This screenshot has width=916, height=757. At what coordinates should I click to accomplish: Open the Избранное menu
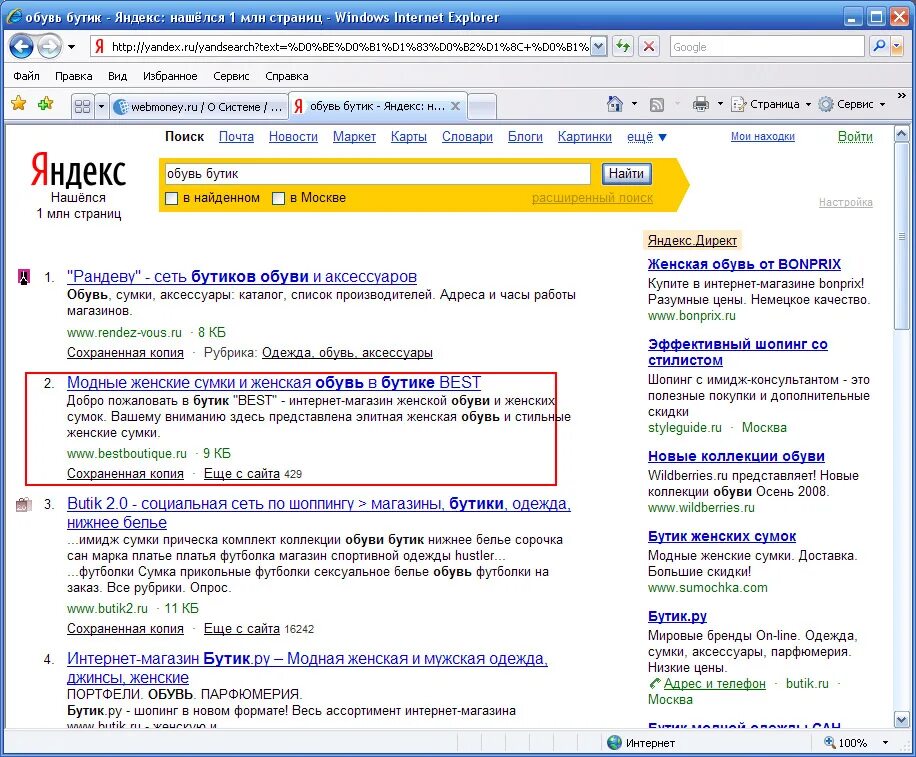pyautogui.click(x=170, y=76)
